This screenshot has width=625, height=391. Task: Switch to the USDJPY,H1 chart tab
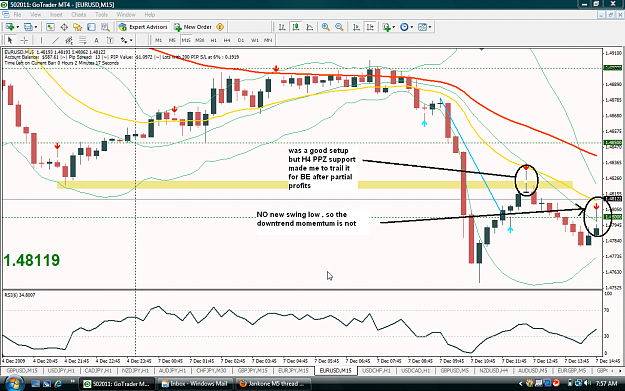[61, 371]
